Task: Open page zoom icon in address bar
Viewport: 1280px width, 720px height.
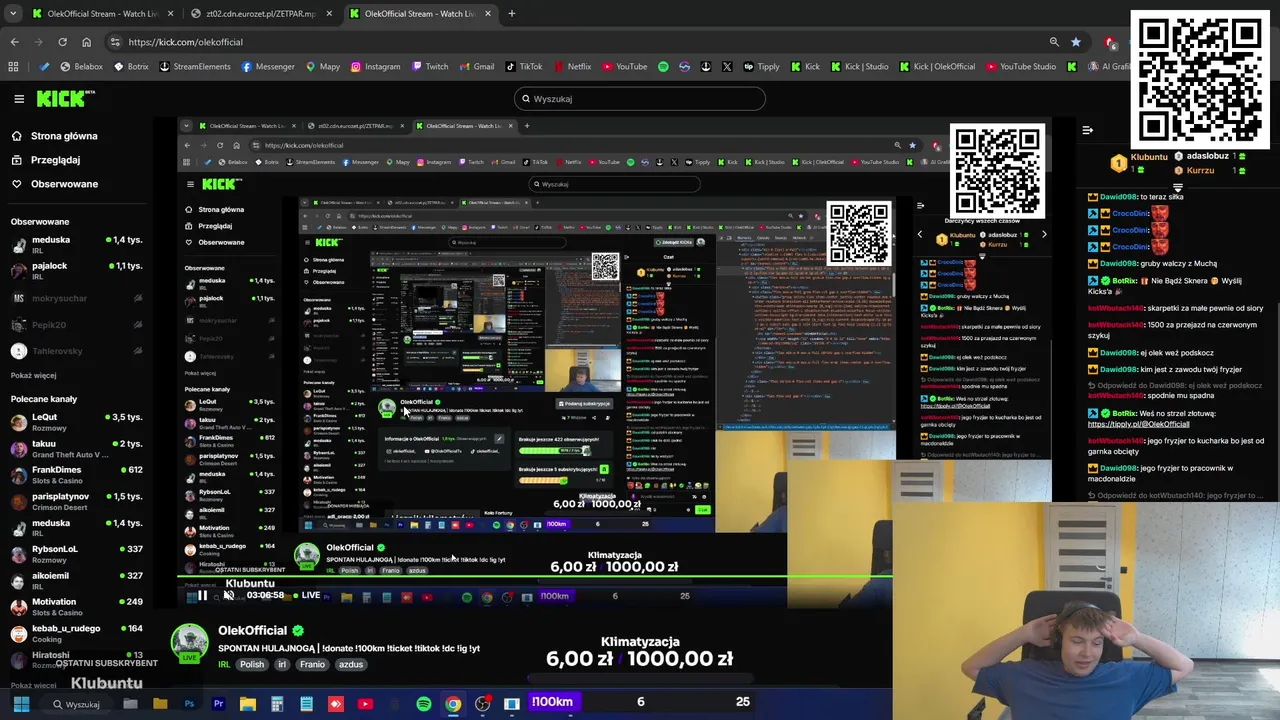Action: tap(1054, 42)
